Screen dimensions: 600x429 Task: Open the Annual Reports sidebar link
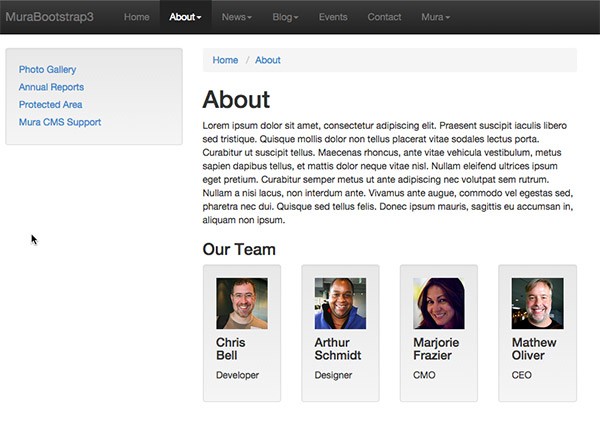pyautogui.click(x=51, y=87)
